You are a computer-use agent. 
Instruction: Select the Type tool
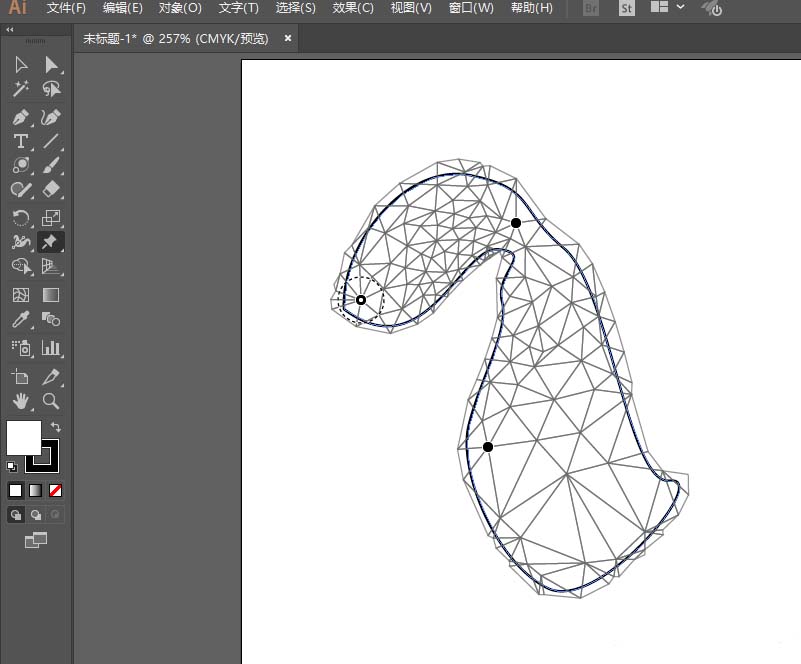click(20, 141)
